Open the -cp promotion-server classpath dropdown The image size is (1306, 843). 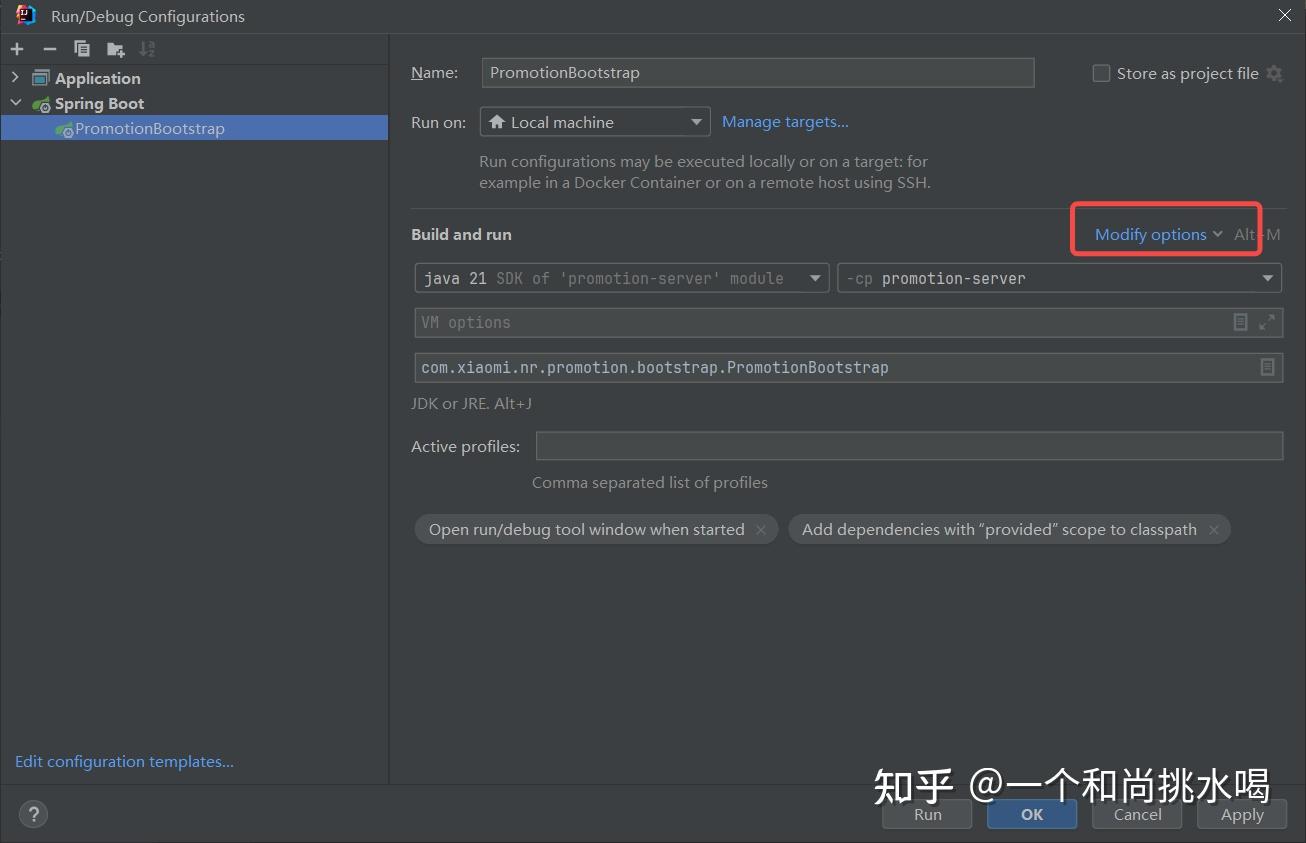1269,278
